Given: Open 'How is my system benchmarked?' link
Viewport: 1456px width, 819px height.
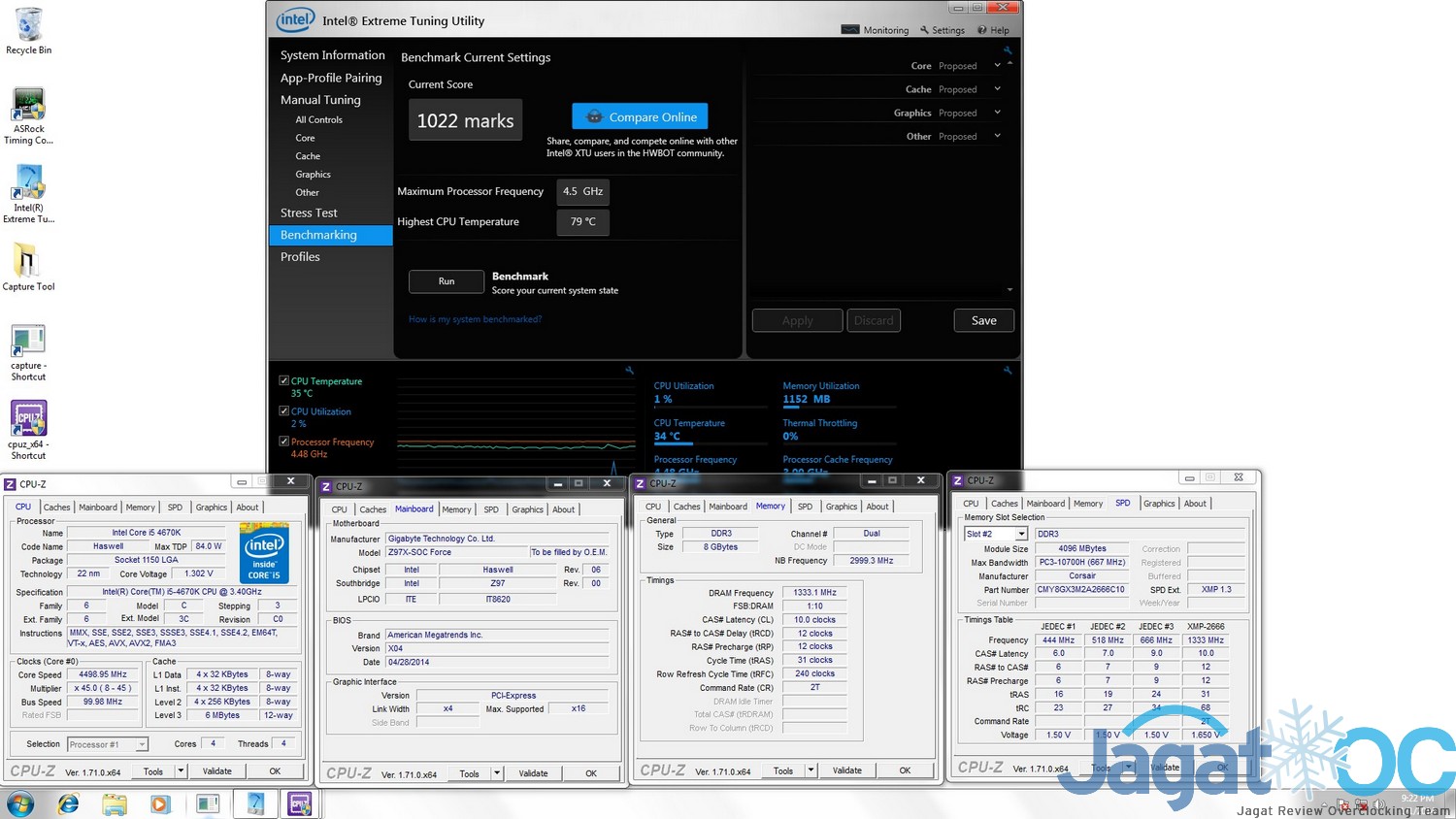Looking at the screenshot, I should 475,319.
